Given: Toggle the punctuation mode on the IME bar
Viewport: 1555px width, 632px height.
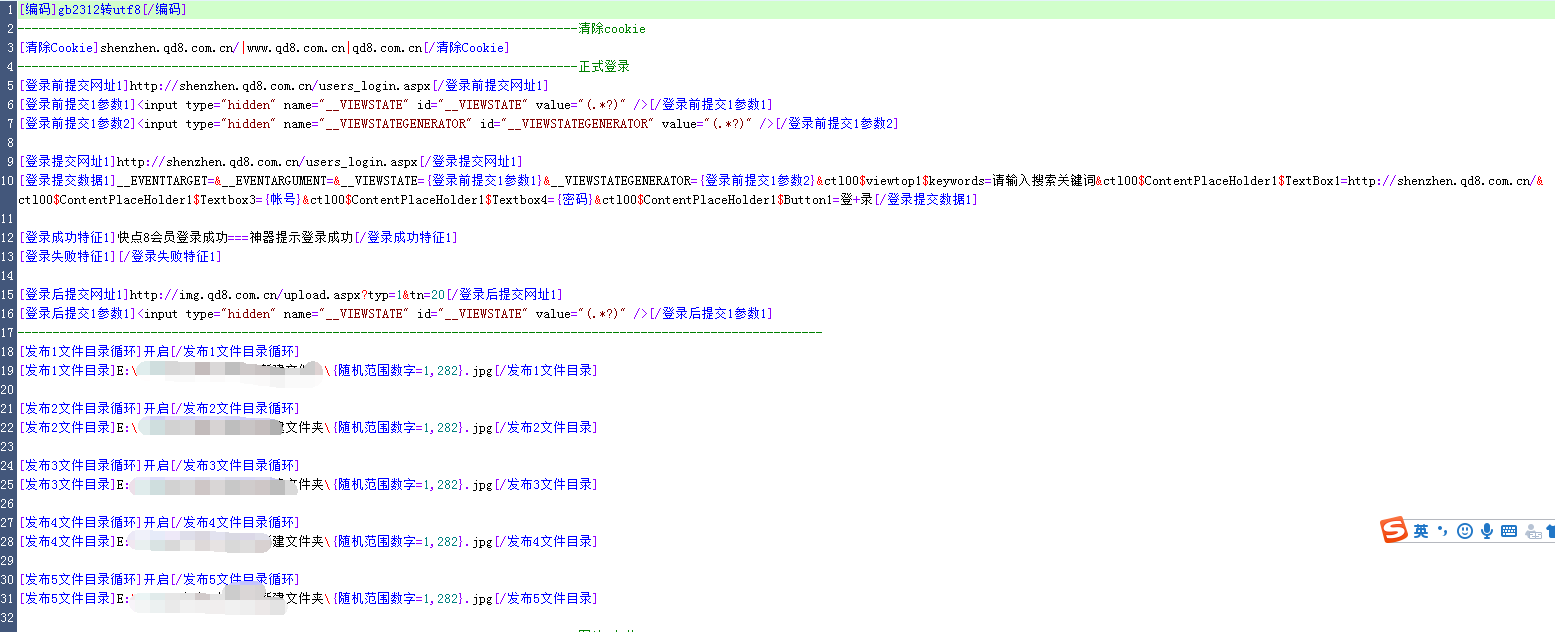Looking at the screenshot, I should point(1442,531).
